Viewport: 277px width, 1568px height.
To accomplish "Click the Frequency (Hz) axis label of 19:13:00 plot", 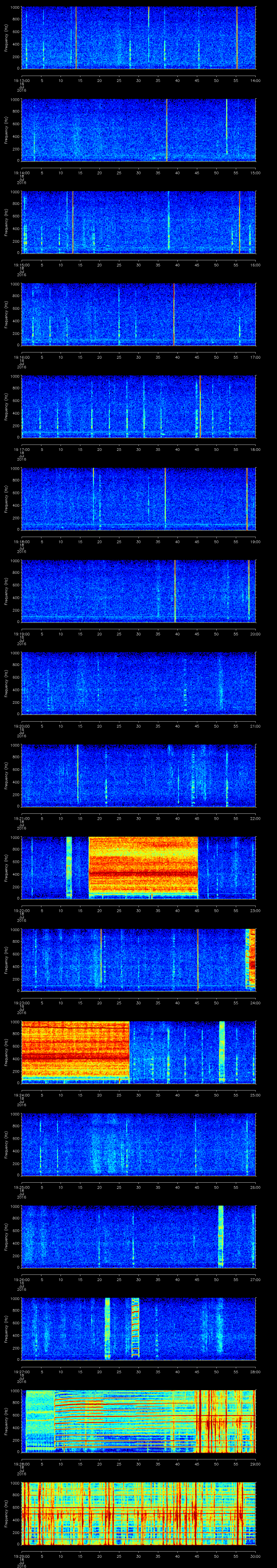I will 6,38.
